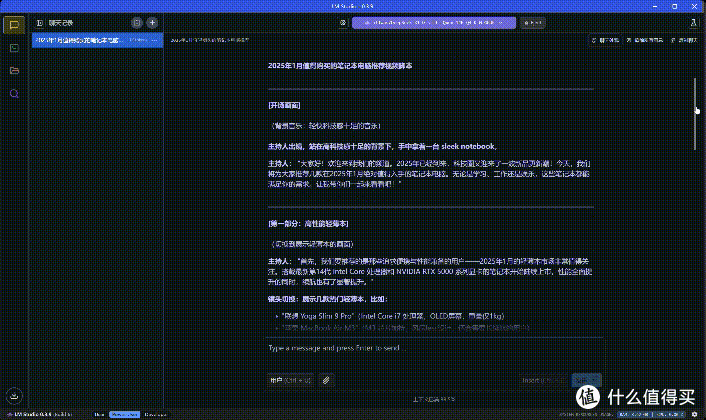Viewport: 706px width, 420px height.
Task: Click the Insert button beside send
Action: pyautogui.click(x=543, y=380)
